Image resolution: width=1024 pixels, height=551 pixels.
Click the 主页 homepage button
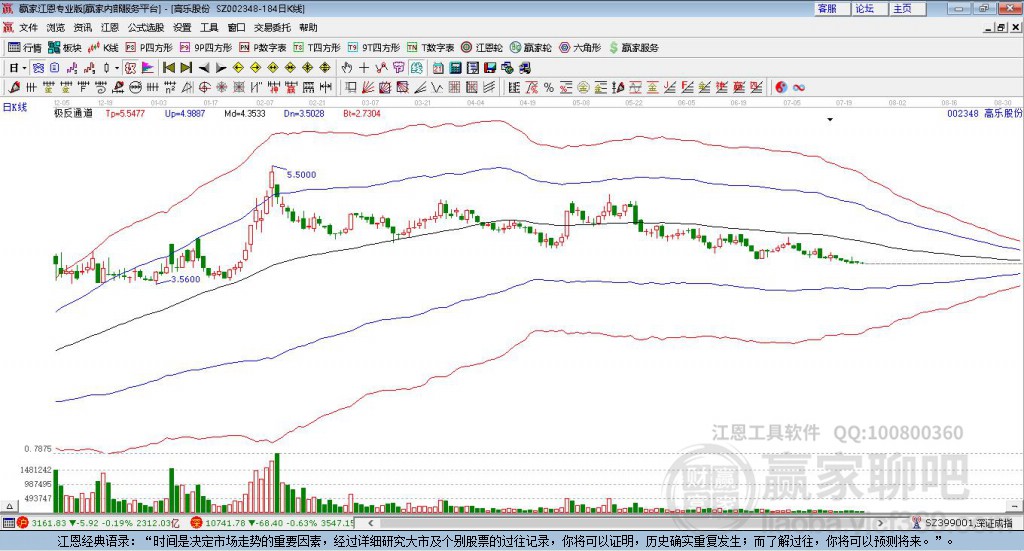(908, 8)
